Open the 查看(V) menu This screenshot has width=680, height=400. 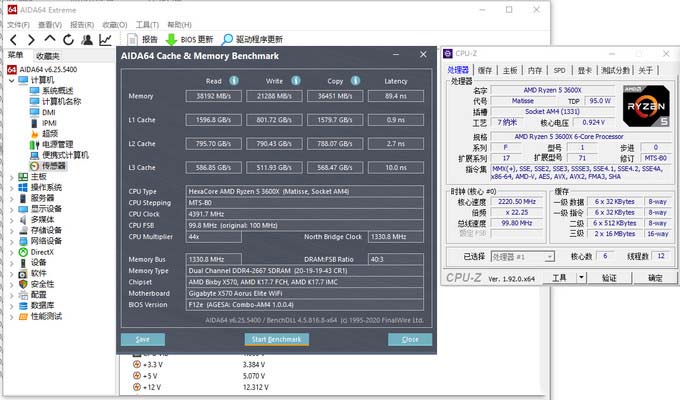[50, 25]
